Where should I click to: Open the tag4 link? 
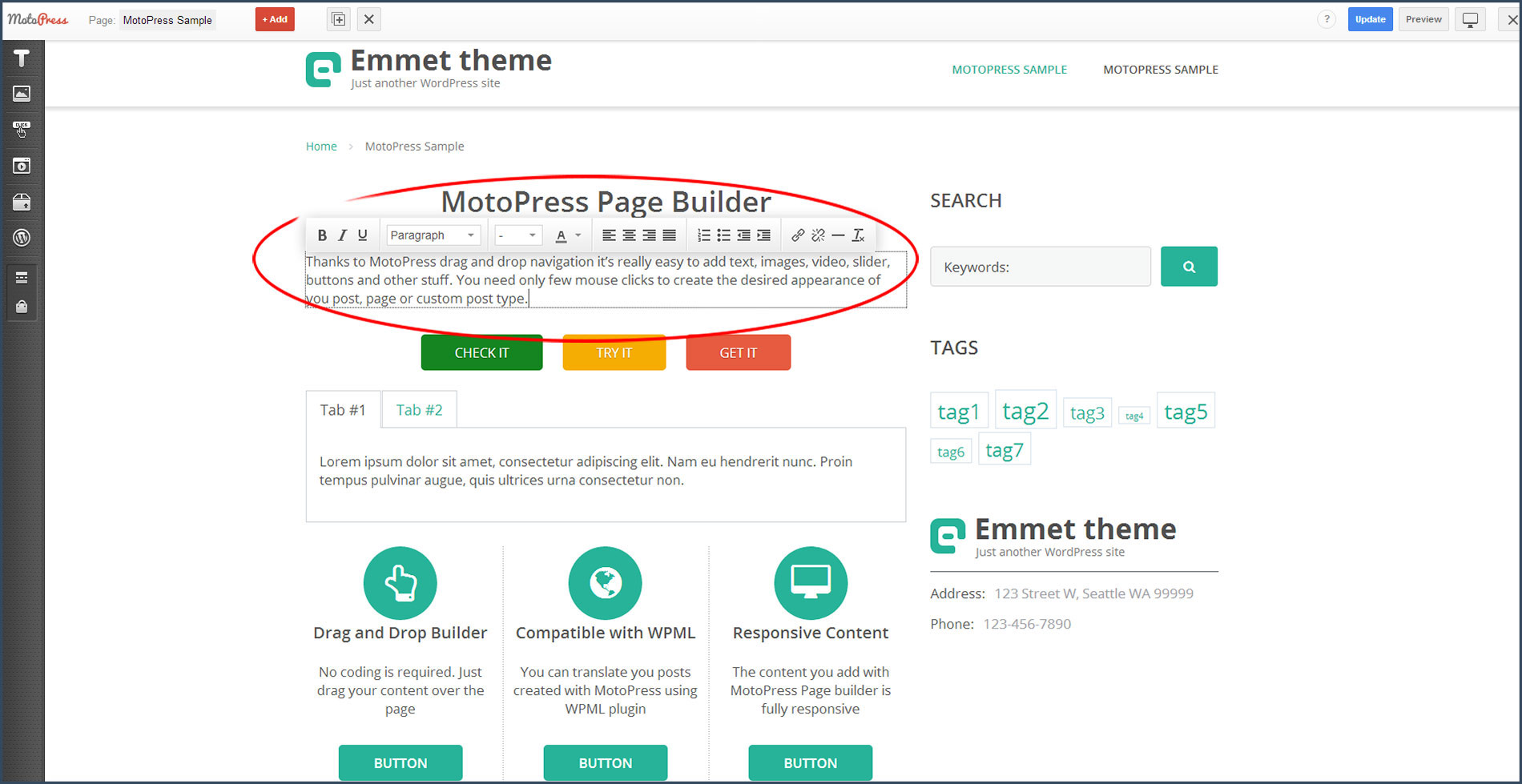[1134, 416]
